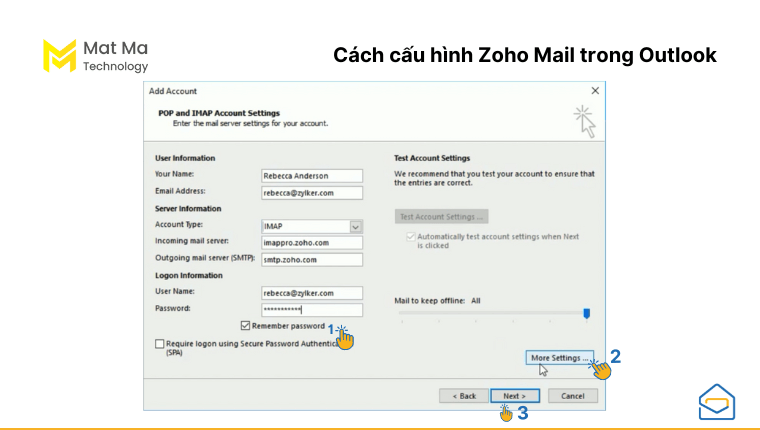Click the Test Account Settings button

pos(442,217)
